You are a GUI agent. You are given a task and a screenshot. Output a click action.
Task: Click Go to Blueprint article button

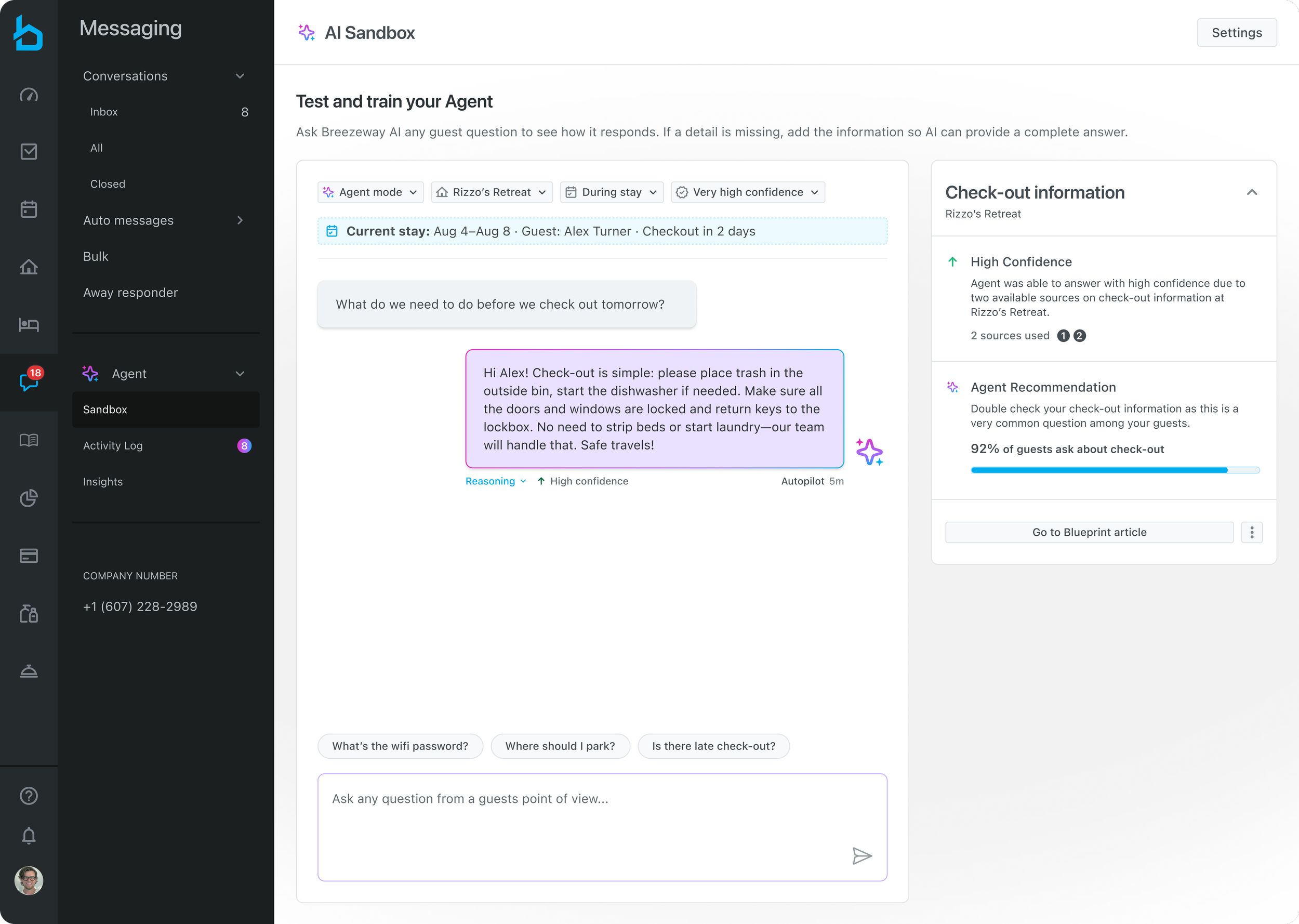click(1089, 532)
